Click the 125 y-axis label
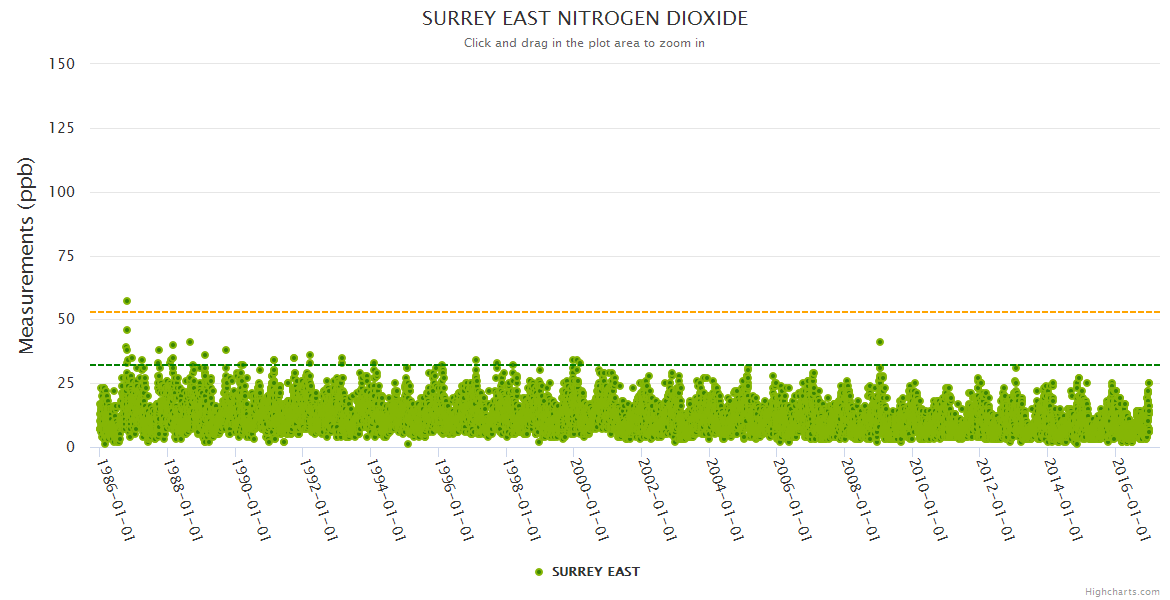This screenshot has width=1170, height=600. point(61,128)
